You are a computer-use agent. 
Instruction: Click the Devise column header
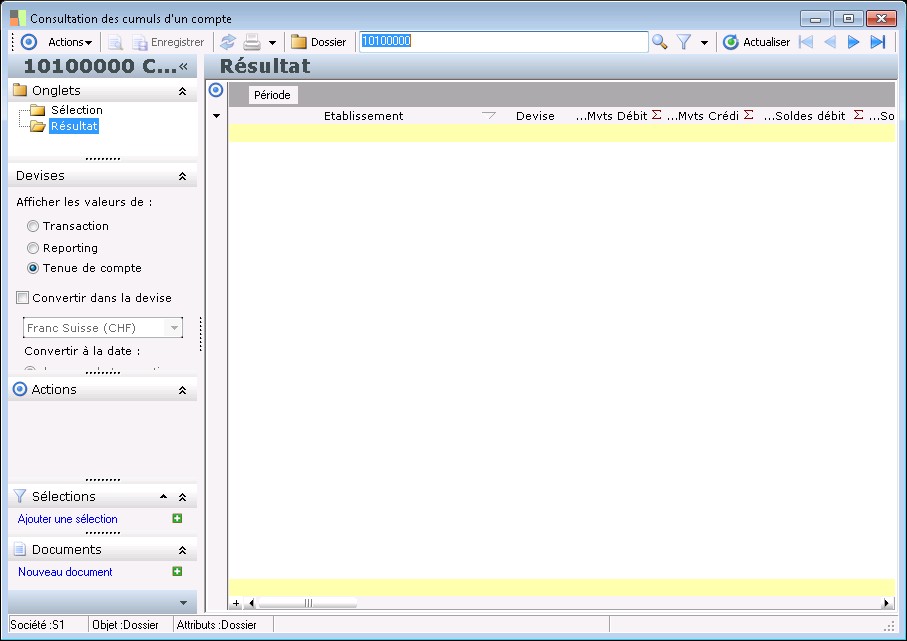(535, 116)
